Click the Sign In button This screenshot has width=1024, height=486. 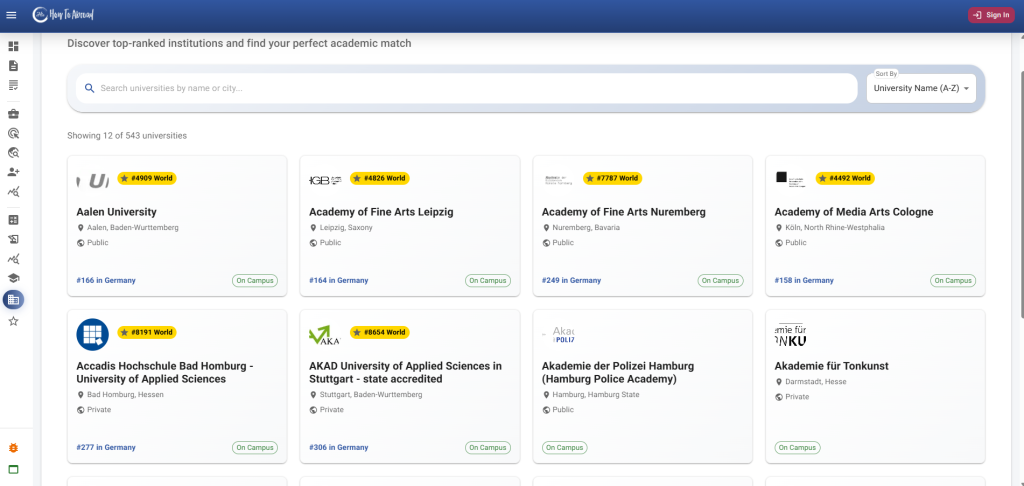(x=991, y=15)
